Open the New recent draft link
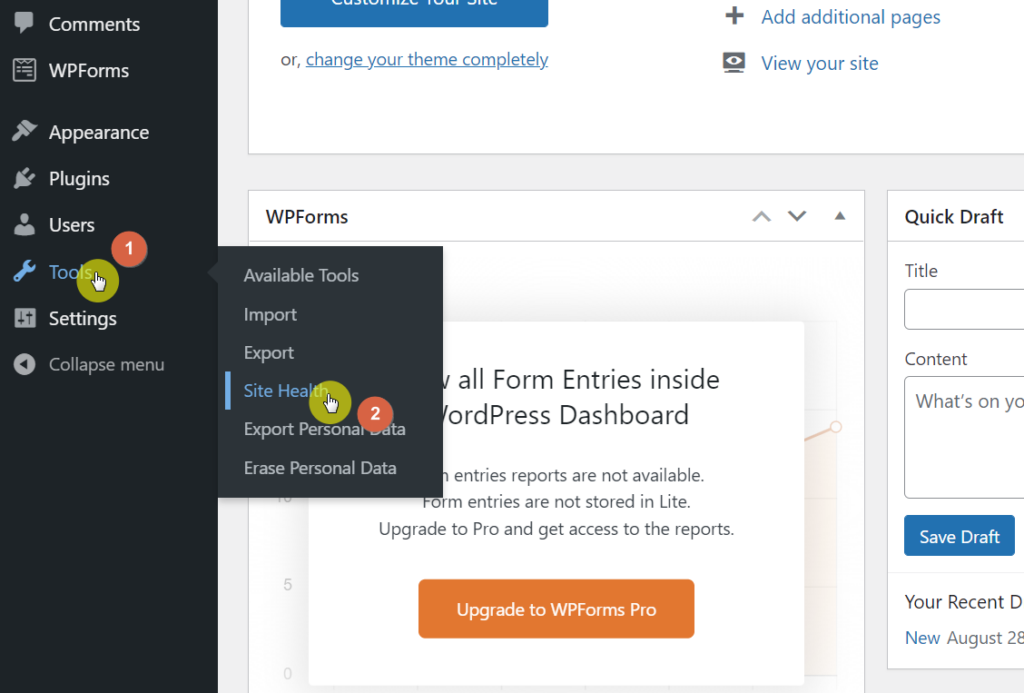1024x693 pixels. pyautogui.click(x=922, y=637)
